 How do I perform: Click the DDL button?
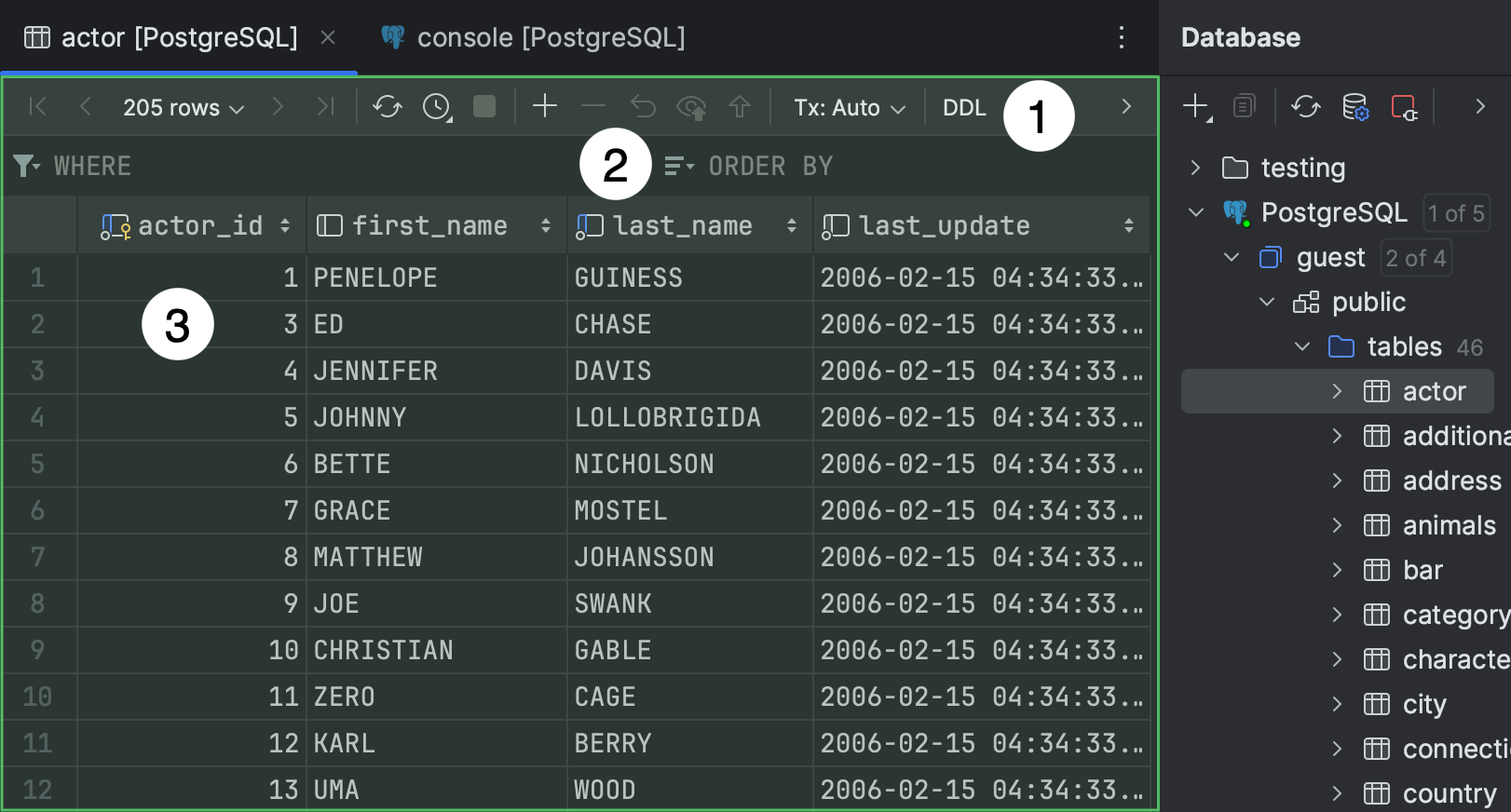pyautogui.click(x=964, y=108)
